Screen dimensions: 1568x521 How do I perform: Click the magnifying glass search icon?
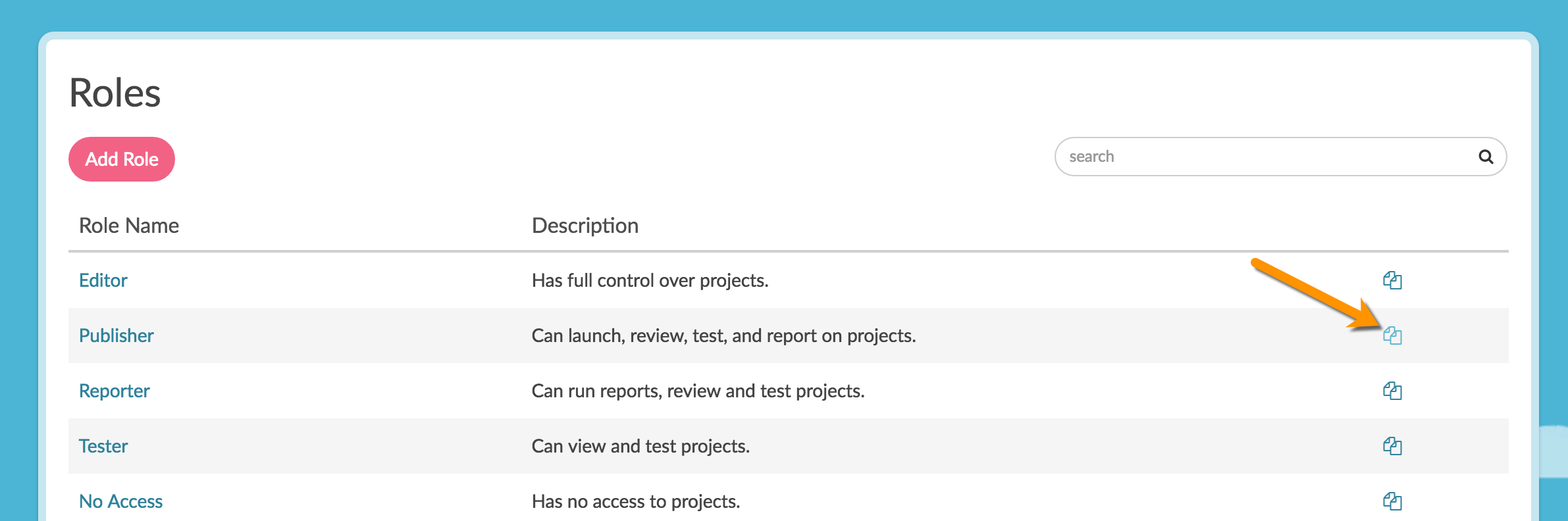1486,157
